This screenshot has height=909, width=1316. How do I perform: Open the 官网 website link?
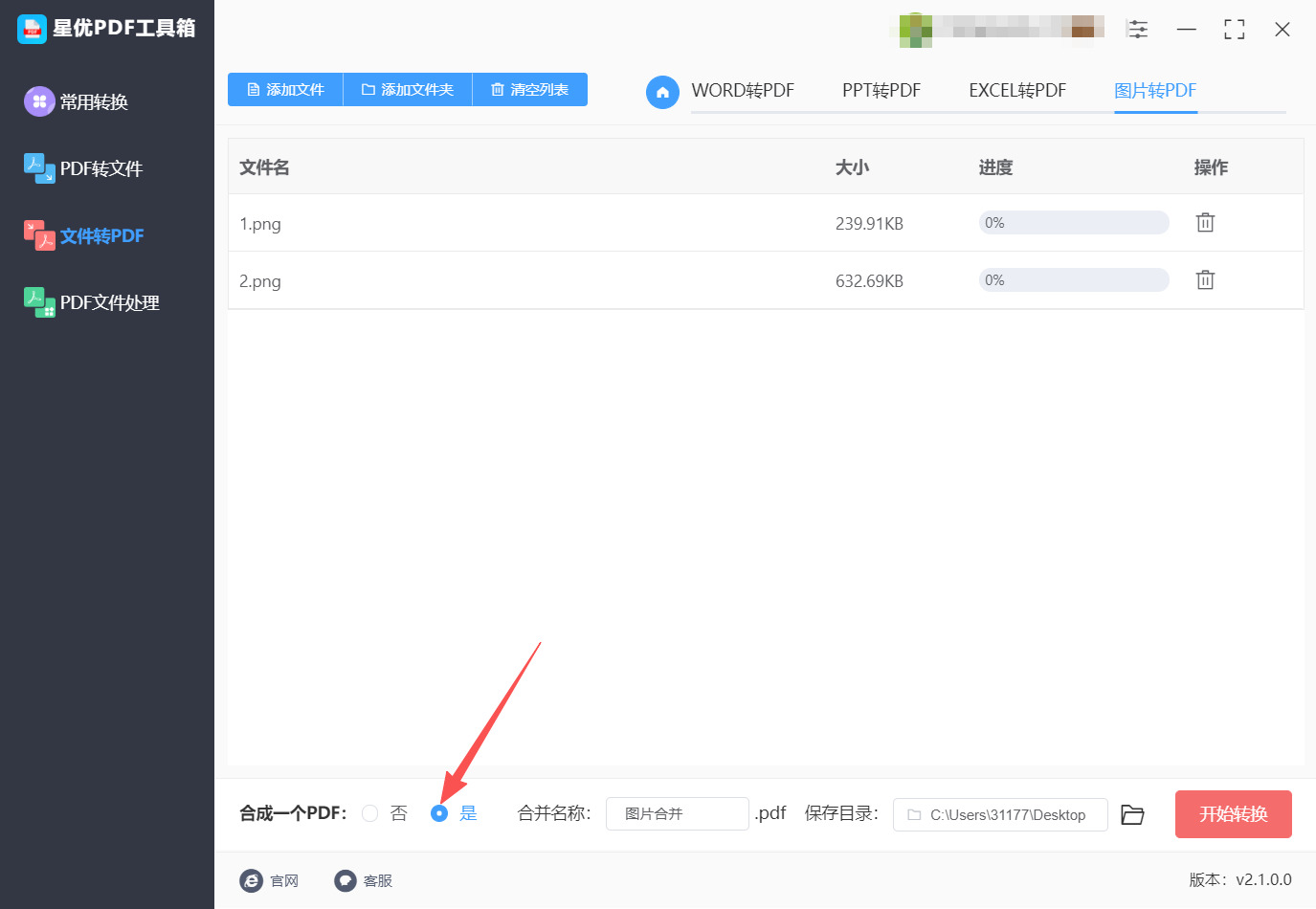[269, 880]
